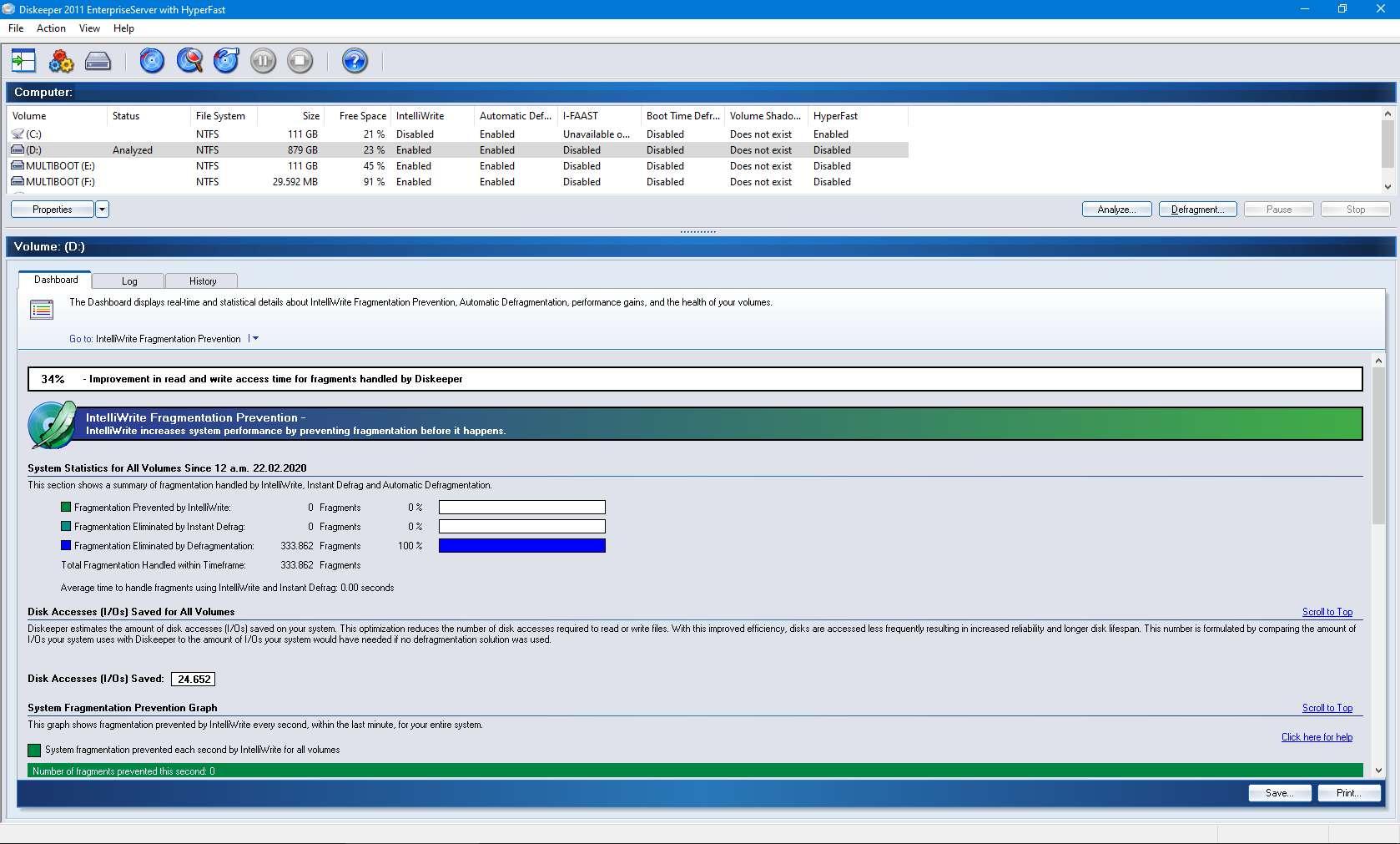Switch to the History tab
The height and width of the screenshot is (844, 1400).
click(203, 281)
